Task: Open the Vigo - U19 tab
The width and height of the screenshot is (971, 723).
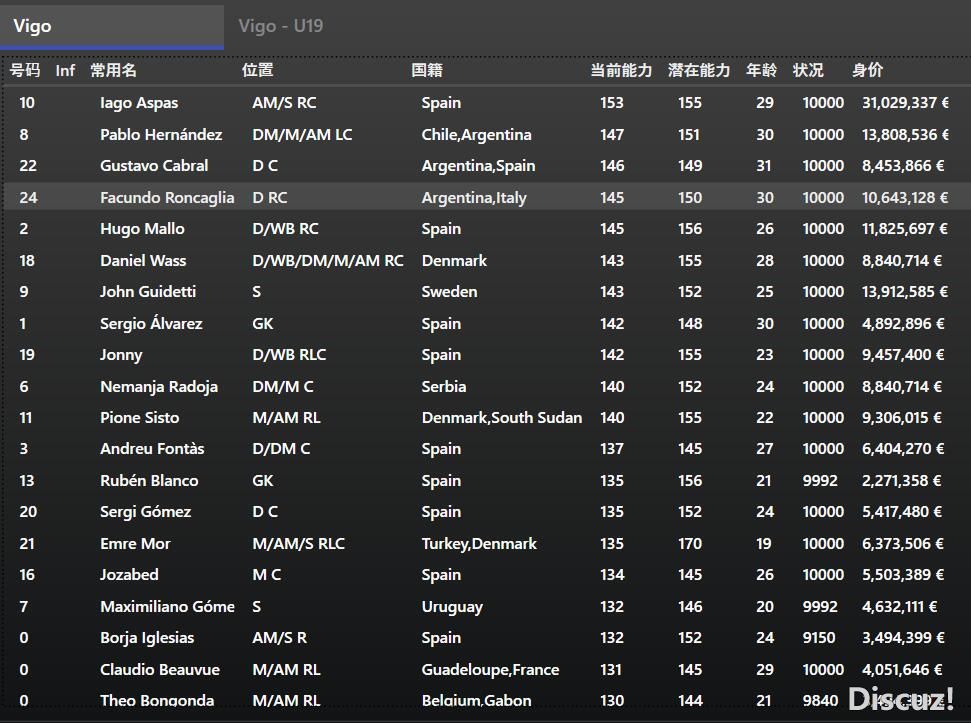Action: pos(281,26)
